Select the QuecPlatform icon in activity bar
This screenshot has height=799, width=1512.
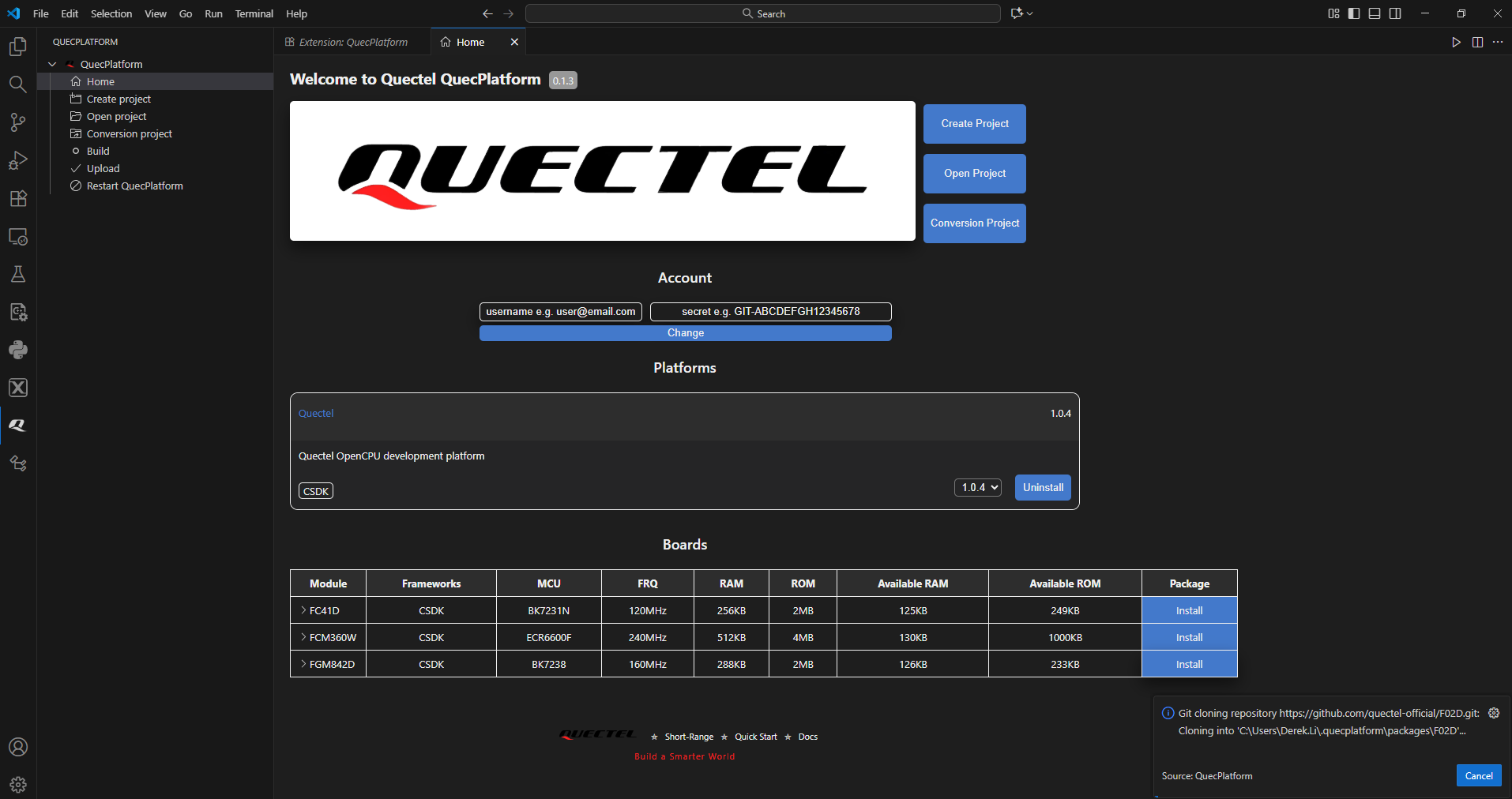[x=17, y=426]
